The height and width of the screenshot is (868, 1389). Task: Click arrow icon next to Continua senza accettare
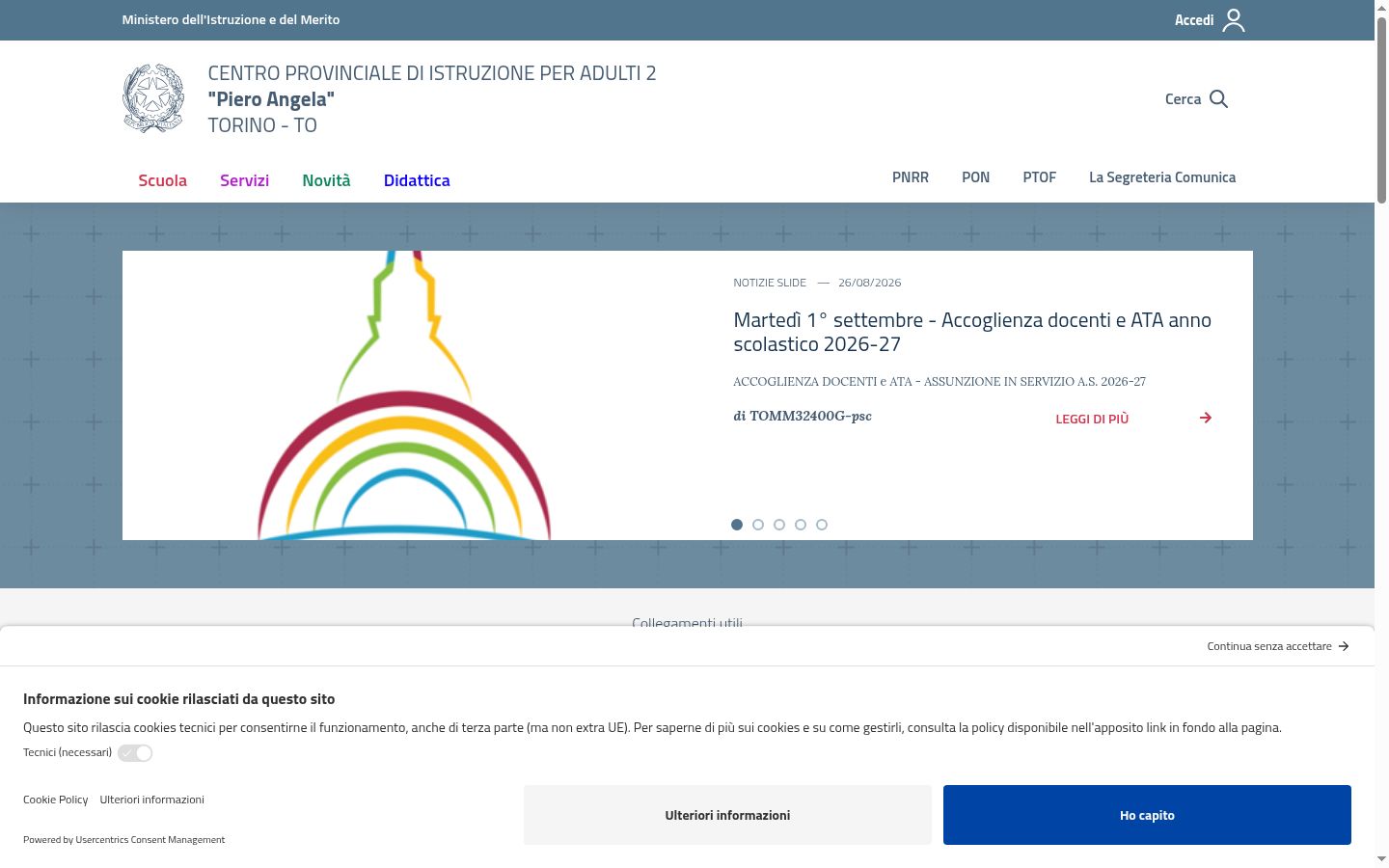pos(1344,646)
